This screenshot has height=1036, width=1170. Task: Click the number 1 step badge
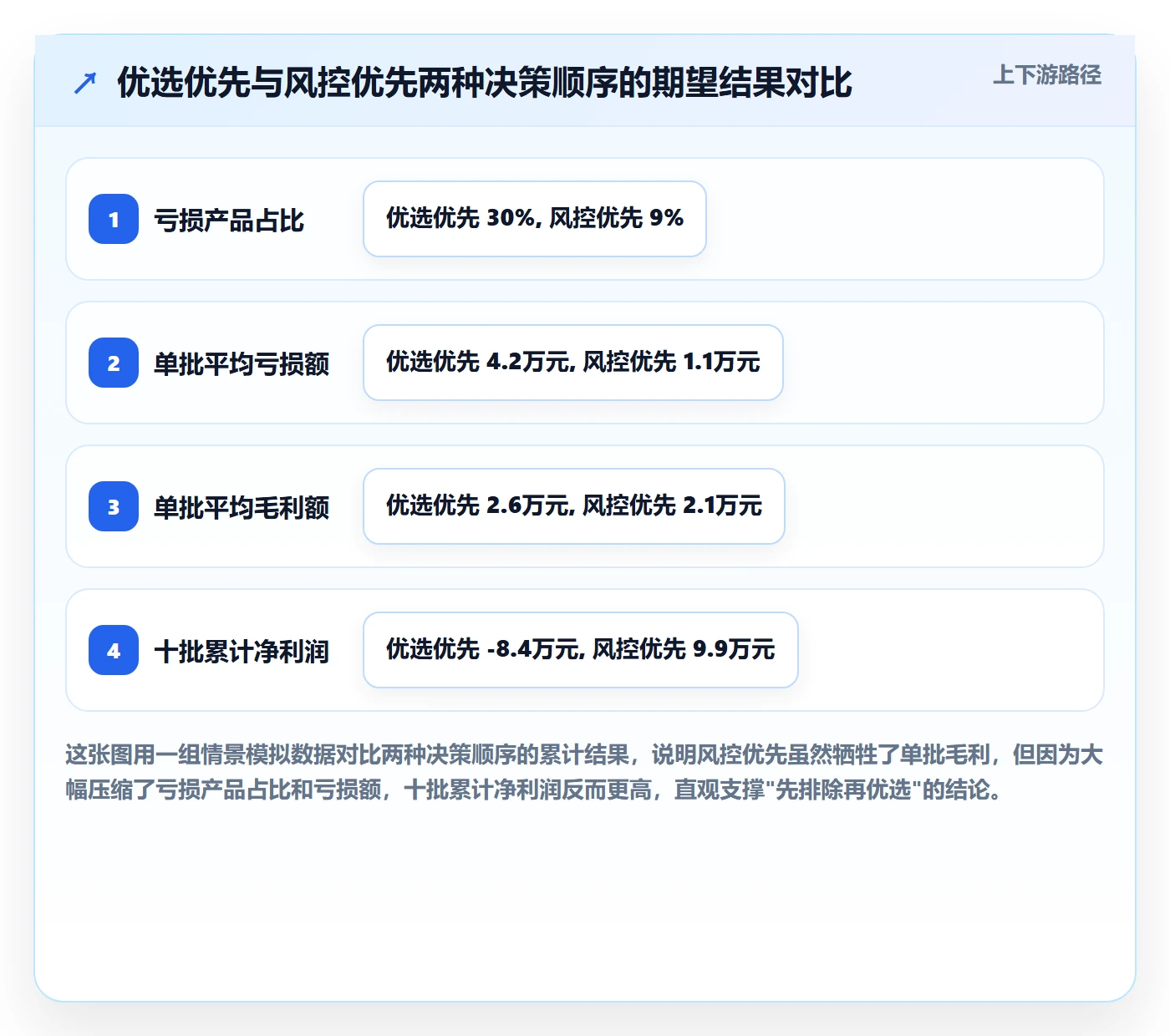(x=114, y=219)
